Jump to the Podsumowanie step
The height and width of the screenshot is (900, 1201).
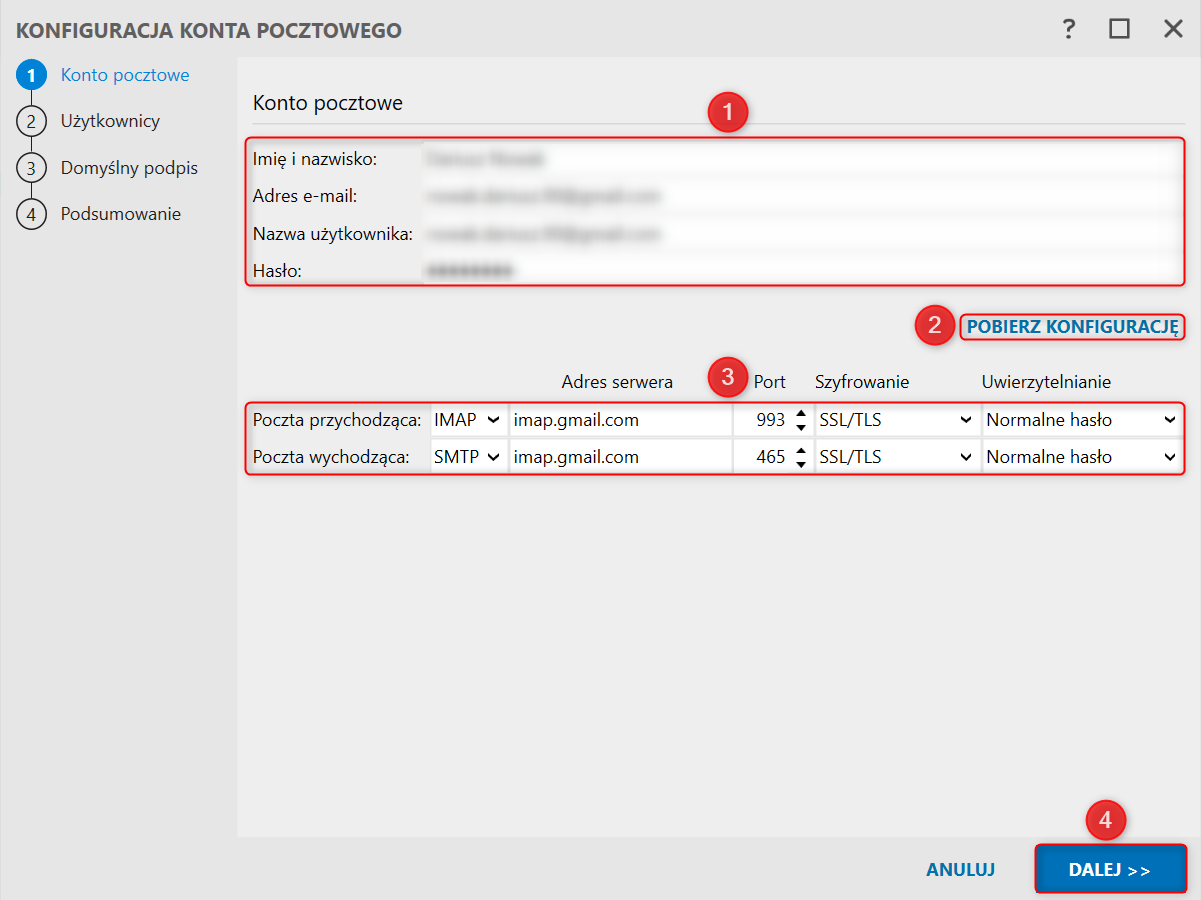pyautogui.click(x=120, y=214)
